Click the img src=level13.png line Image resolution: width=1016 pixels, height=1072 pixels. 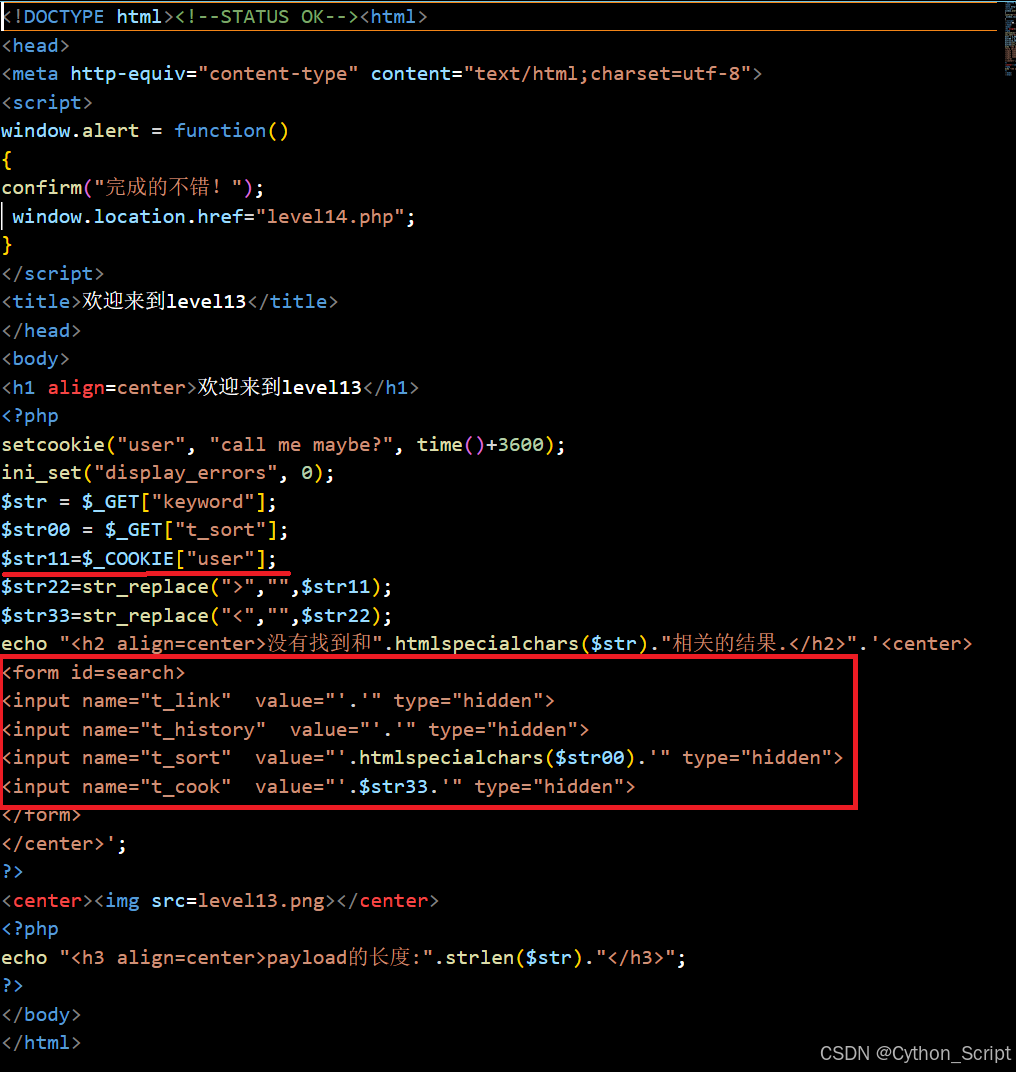(x=220, y=900)
